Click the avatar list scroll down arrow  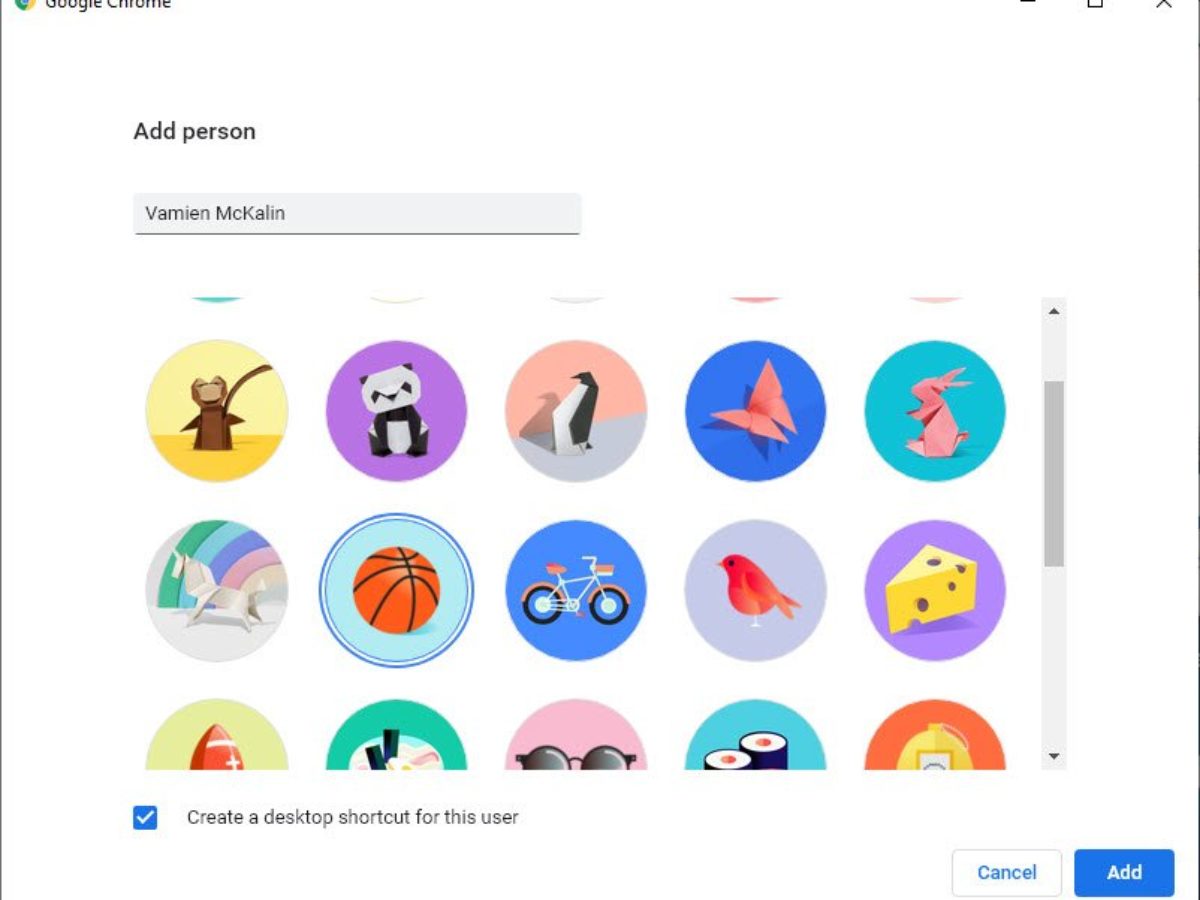[1053, 756]
